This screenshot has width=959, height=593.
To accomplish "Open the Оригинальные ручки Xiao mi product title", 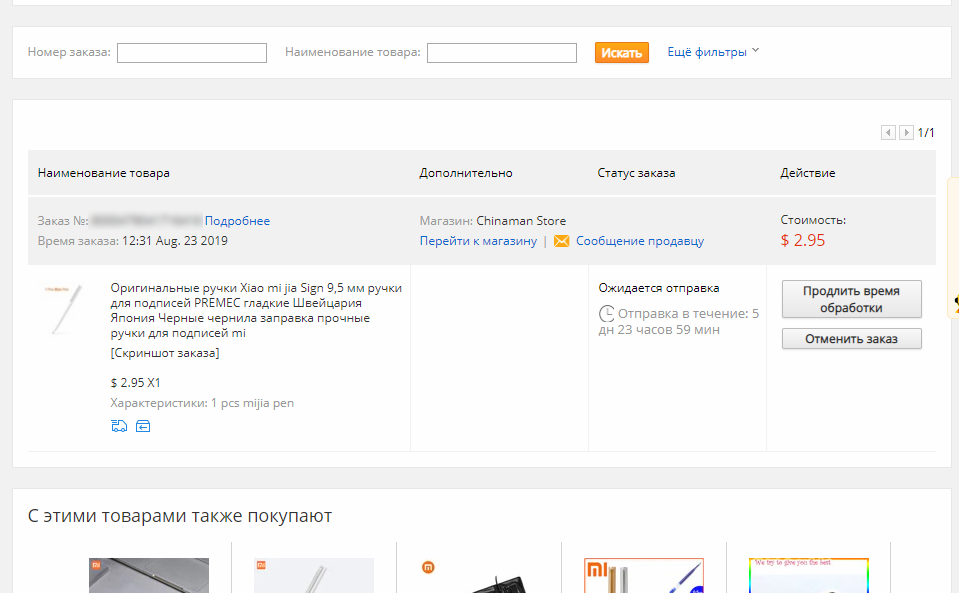I will click(256, 310).
